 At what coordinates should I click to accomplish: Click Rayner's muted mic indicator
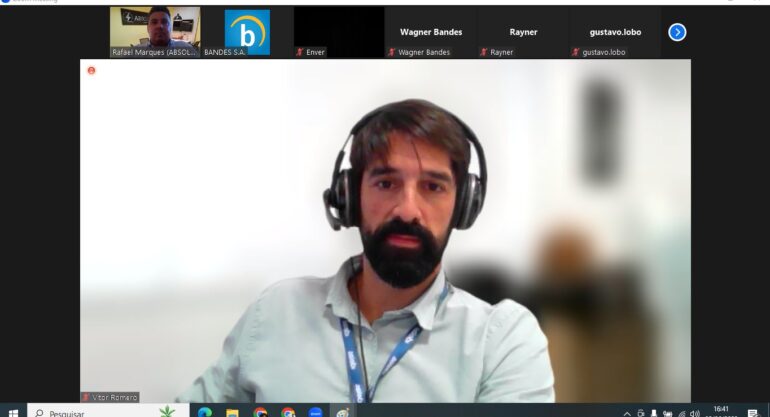484,52
